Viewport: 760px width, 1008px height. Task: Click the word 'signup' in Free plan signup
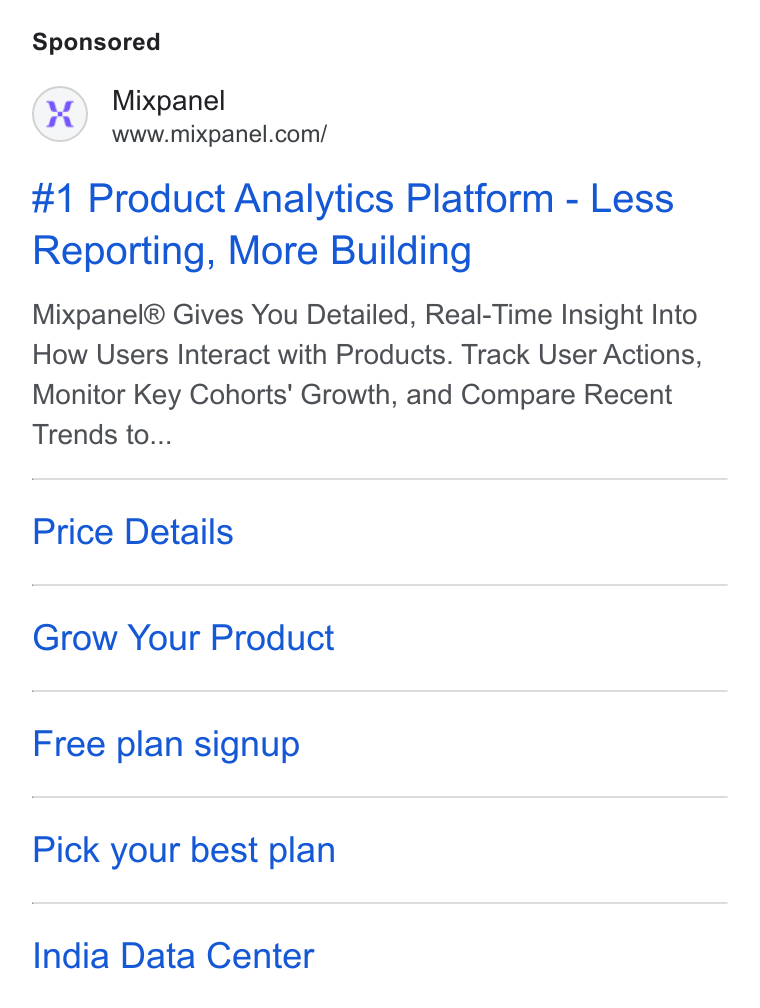point(247,745)
